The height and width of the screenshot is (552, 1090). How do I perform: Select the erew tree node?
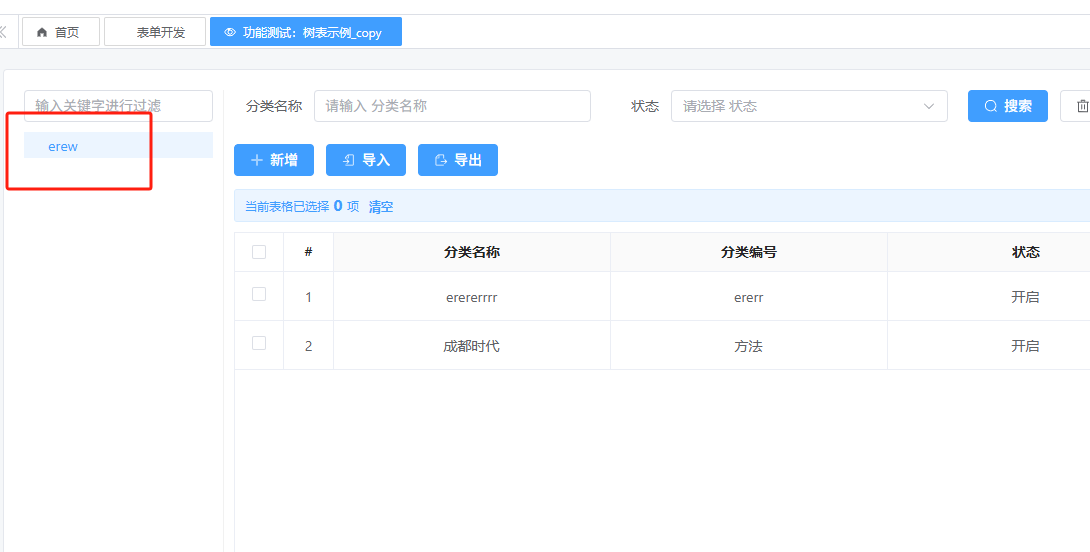pos(63,146)
